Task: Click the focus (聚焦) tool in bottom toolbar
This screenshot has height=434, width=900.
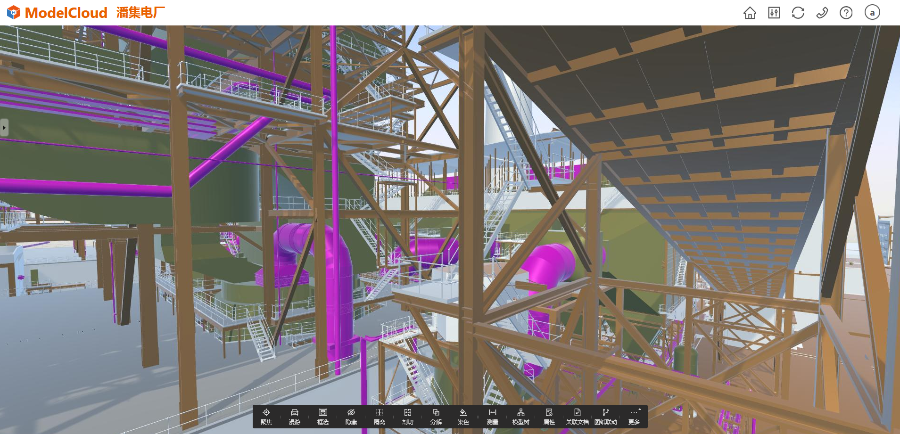Action: [x=266, y=416]
